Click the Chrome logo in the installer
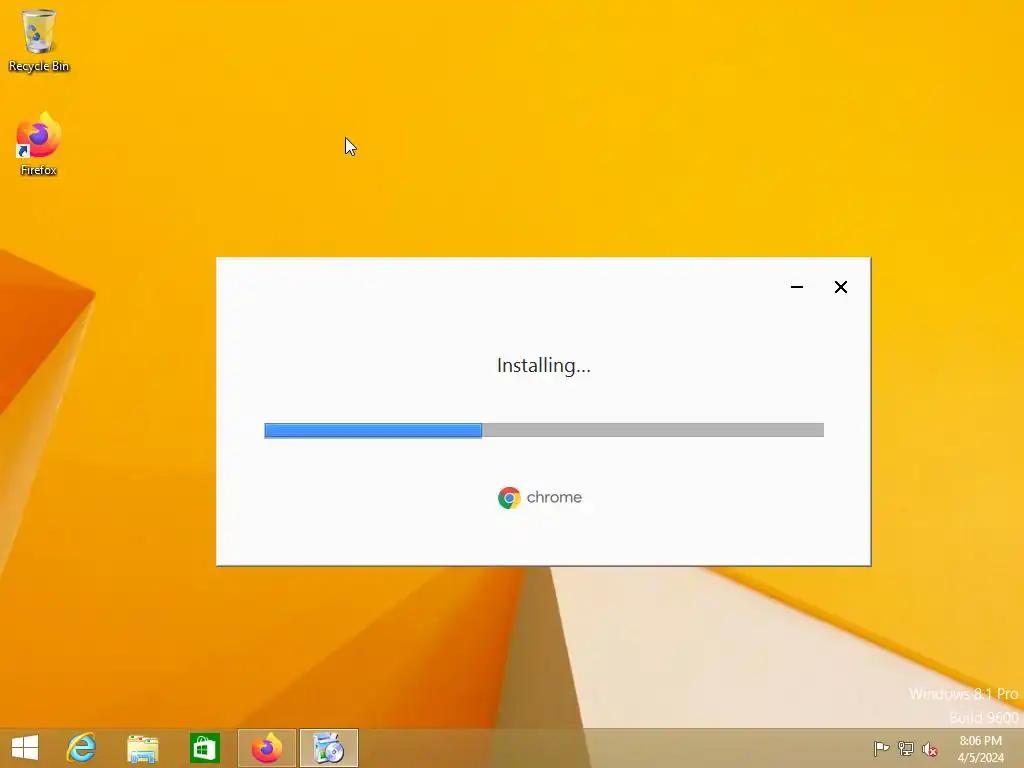 pyautogui.click(x=509, y=498)
